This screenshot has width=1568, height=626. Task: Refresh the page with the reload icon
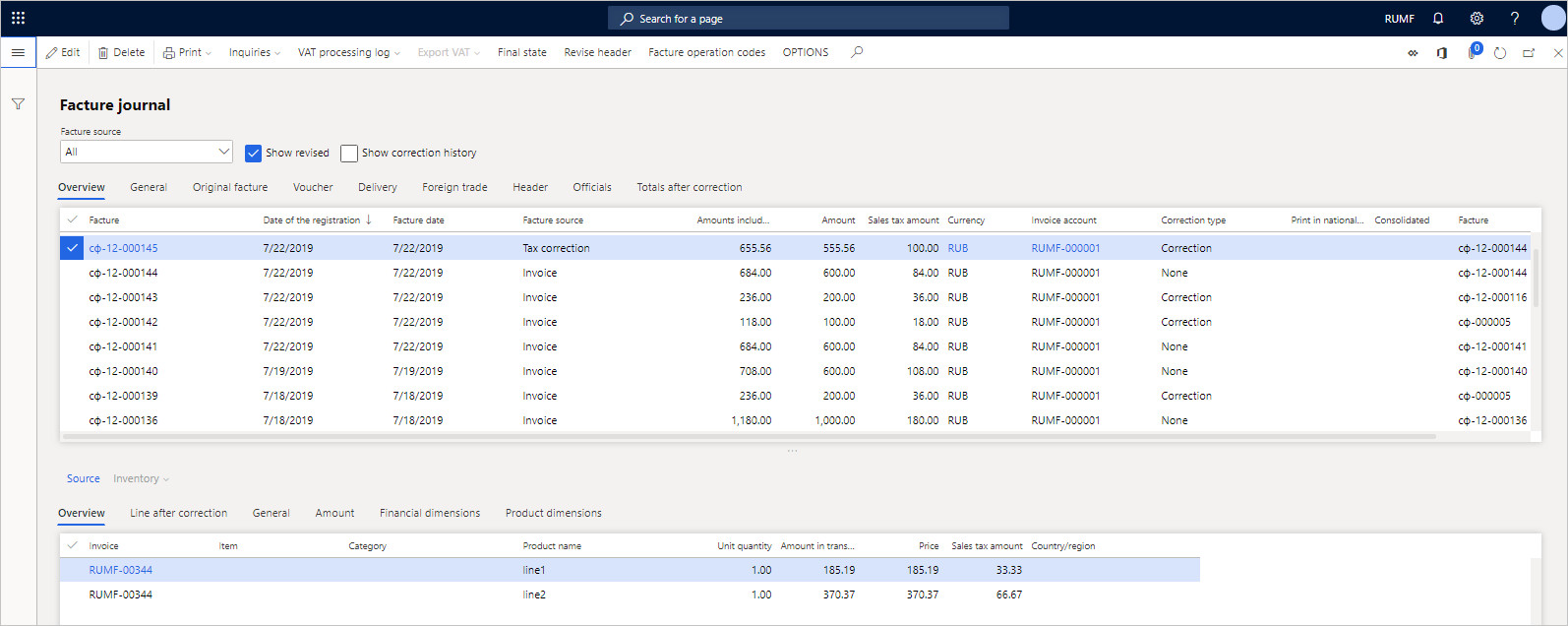(1500, 53)
